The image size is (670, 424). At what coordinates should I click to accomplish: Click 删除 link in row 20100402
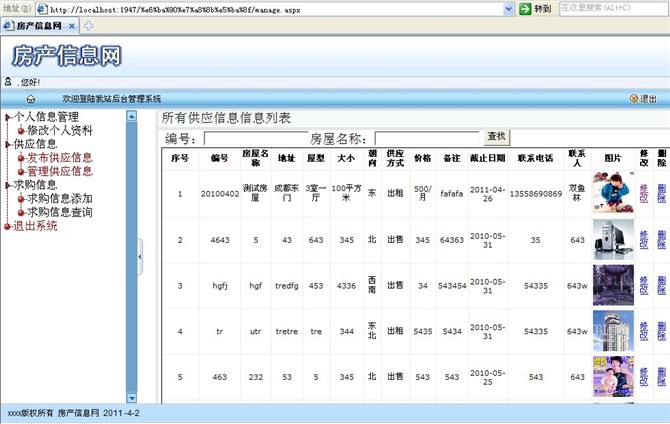click(x=661, y=193)
